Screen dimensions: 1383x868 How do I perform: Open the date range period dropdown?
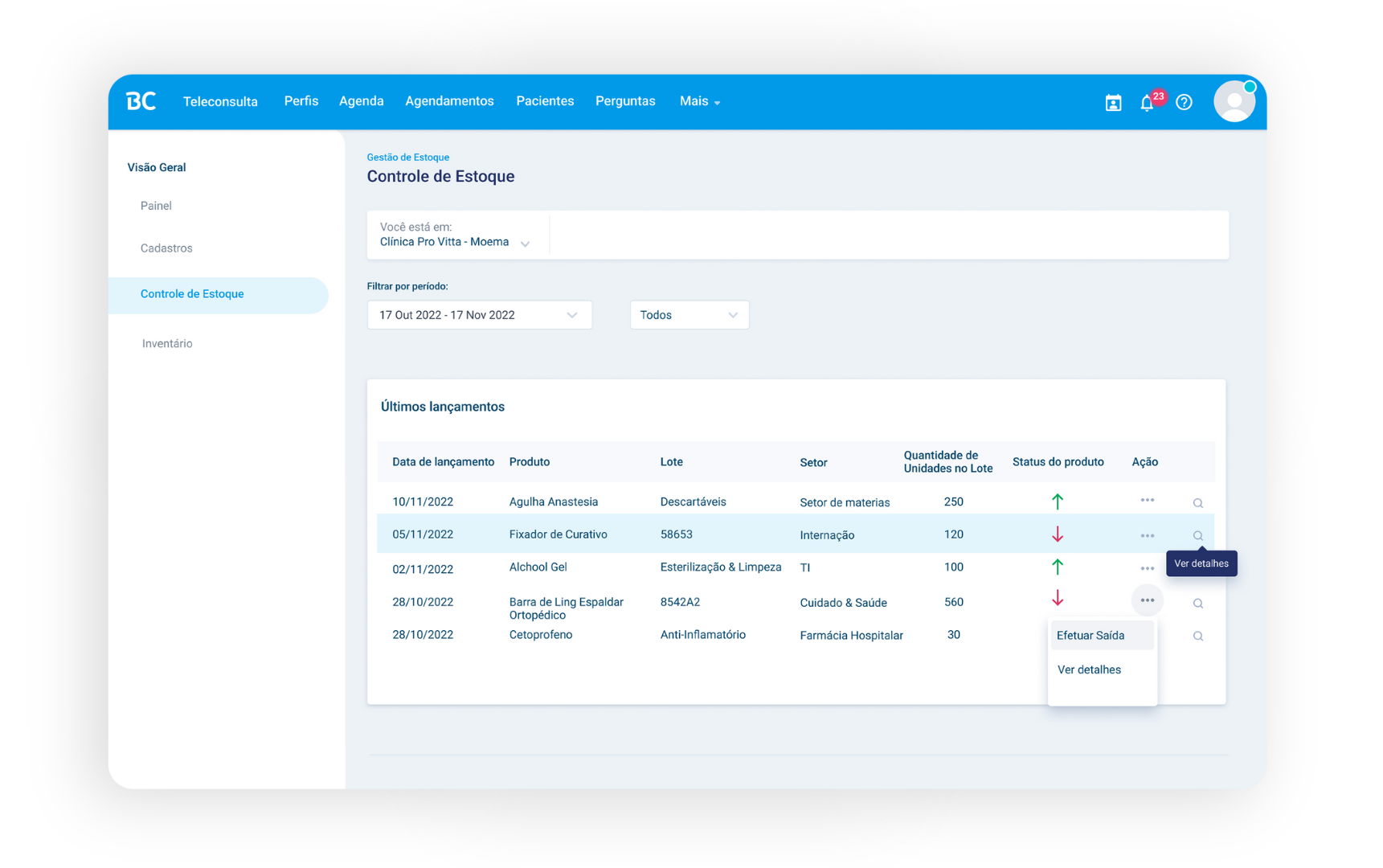click(x=479, y=315)
